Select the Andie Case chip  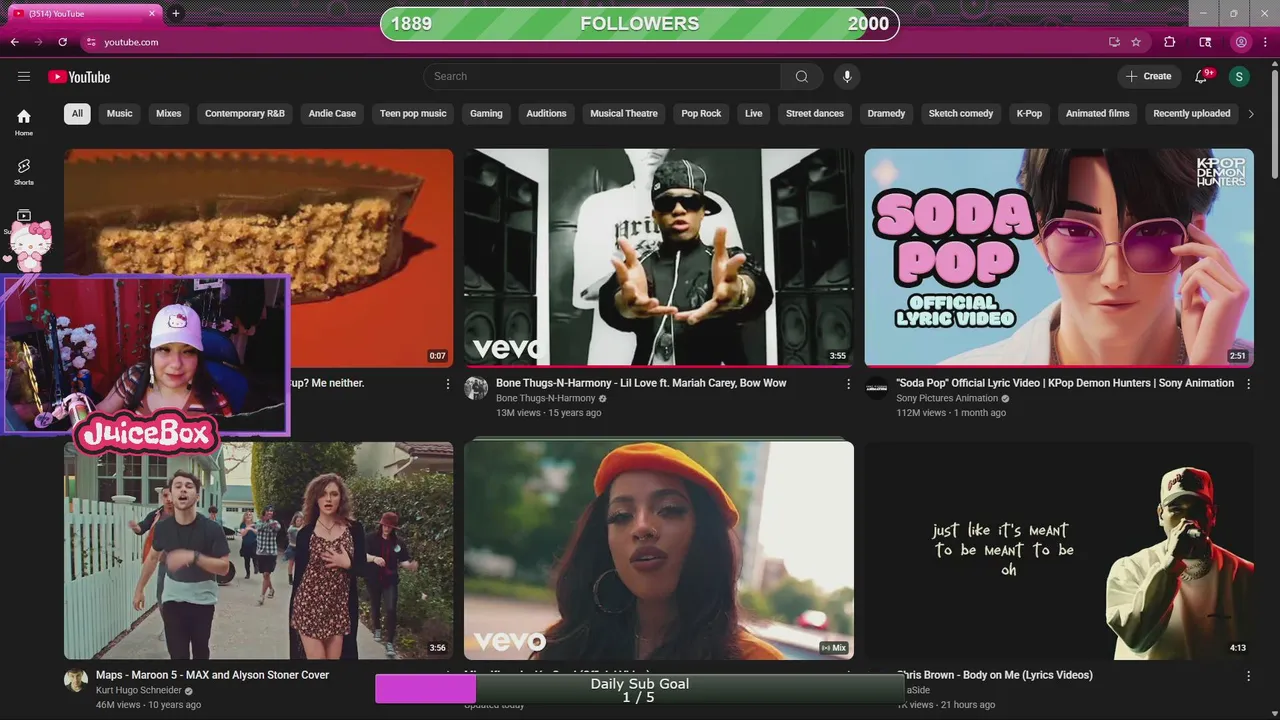click(332, 114)
